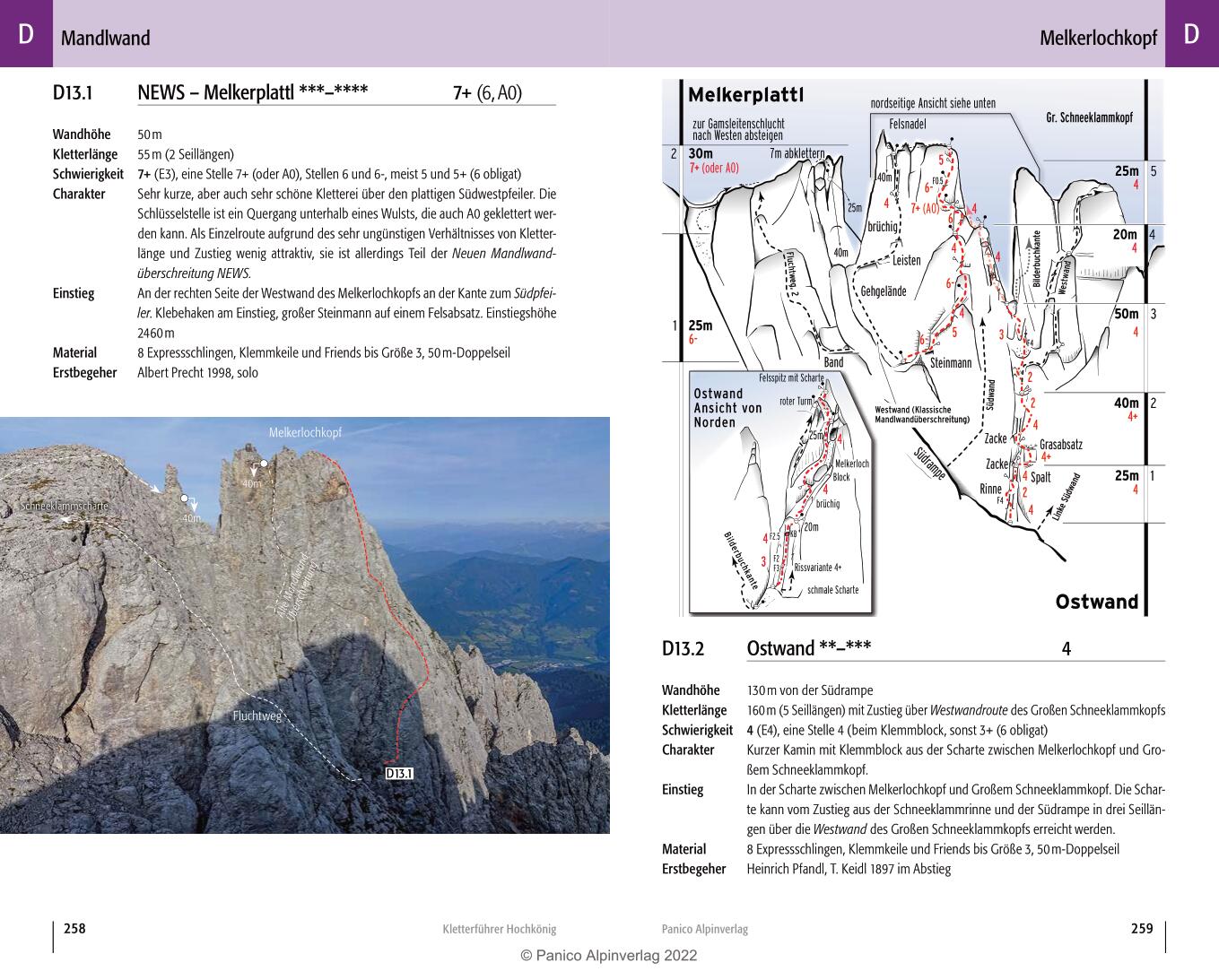1219x980 pixels.
Task: Click the bold Ostwand title at topo bottom
Action: click(1096, 602)
